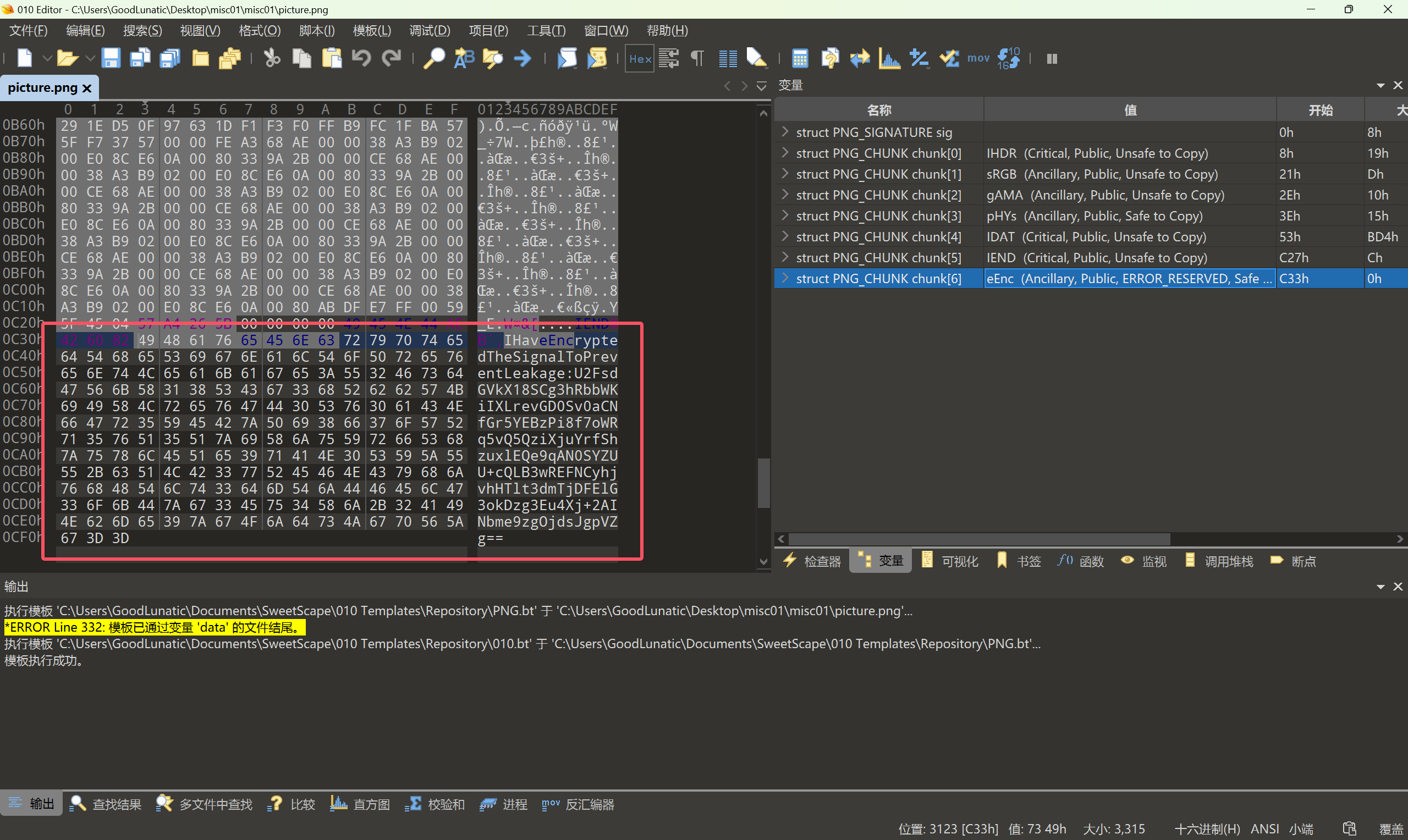The image size is (1408, 840).
Task: Switch to the 校验和 output tab
Action: 435,804
